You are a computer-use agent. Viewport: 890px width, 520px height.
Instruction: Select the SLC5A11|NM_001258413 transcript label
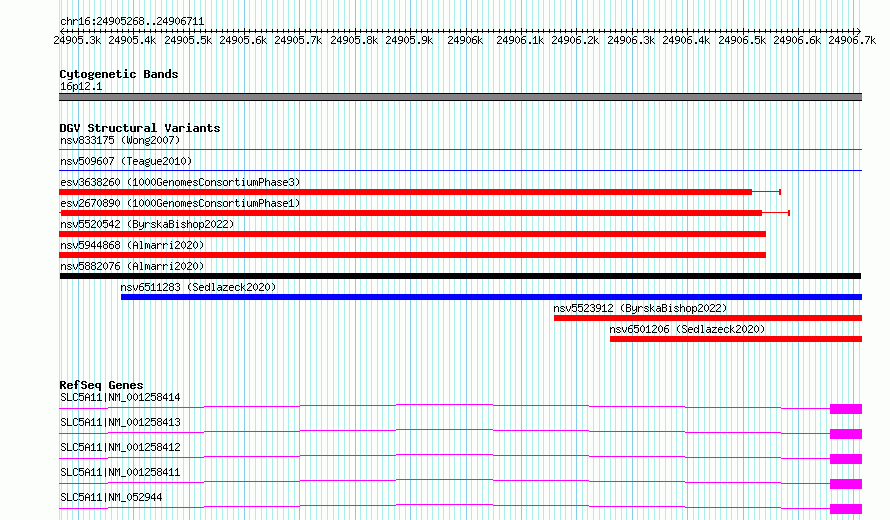(x=120, y=422)
